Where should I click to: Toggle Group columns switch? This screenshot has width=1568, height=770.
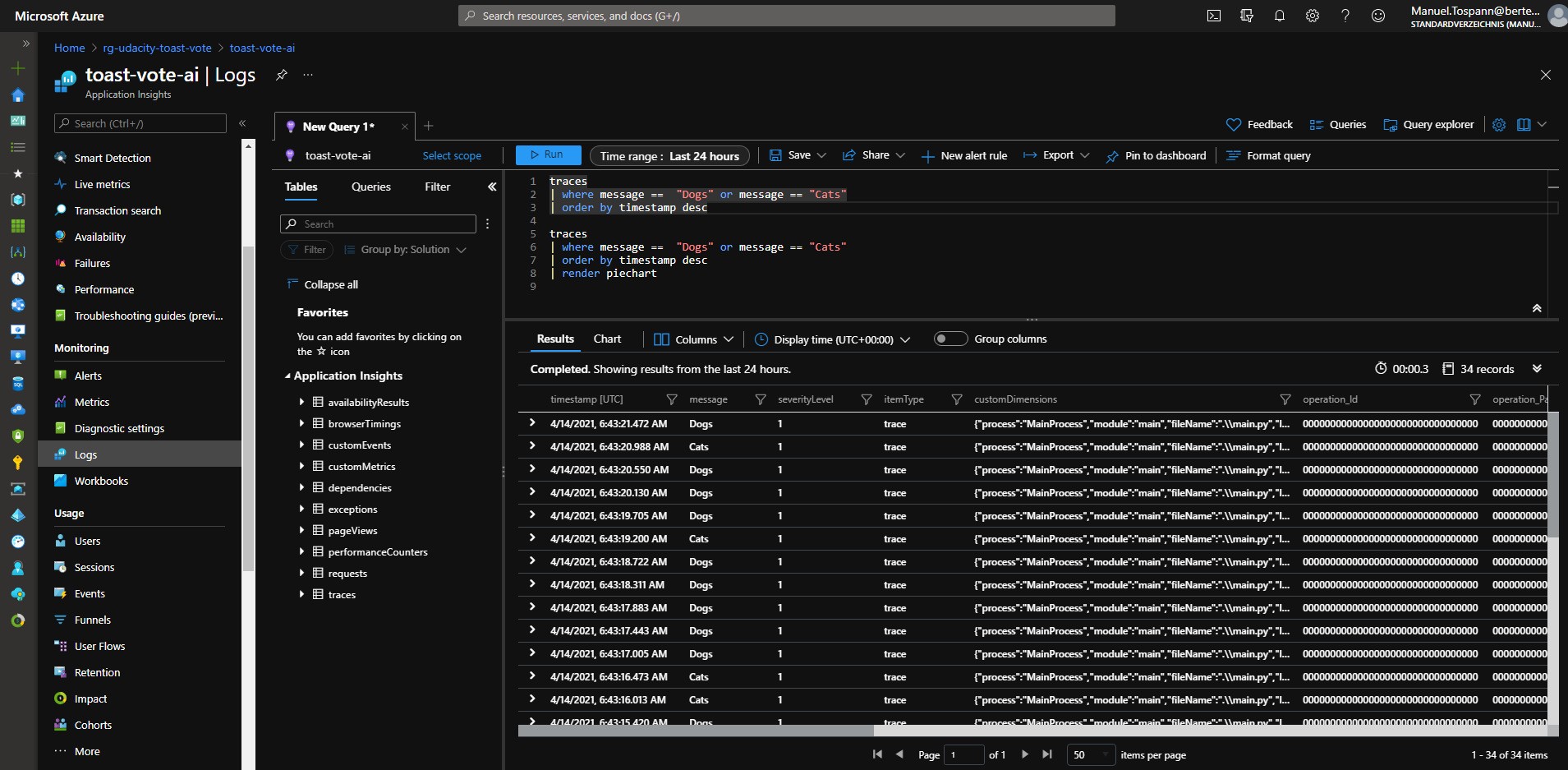coord(951,339)
